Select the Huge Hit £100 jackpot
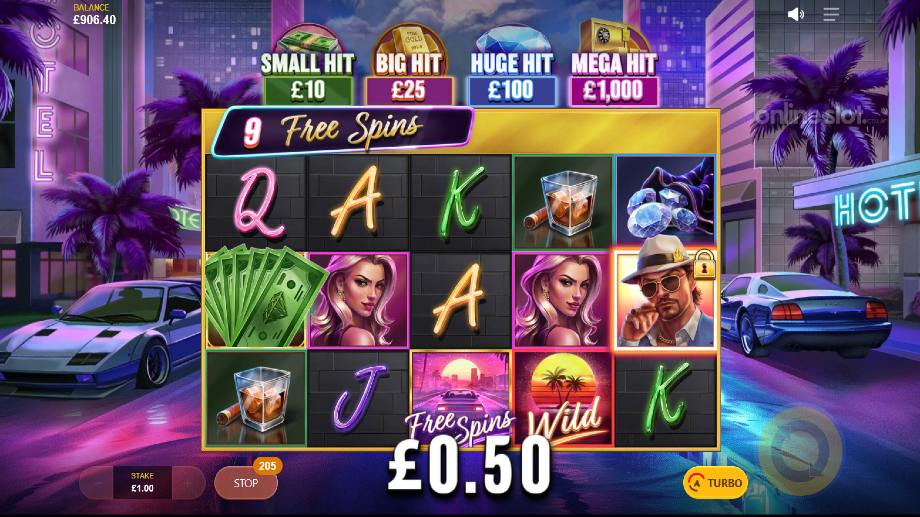This screenshot has width=920, height=517. 512,66
